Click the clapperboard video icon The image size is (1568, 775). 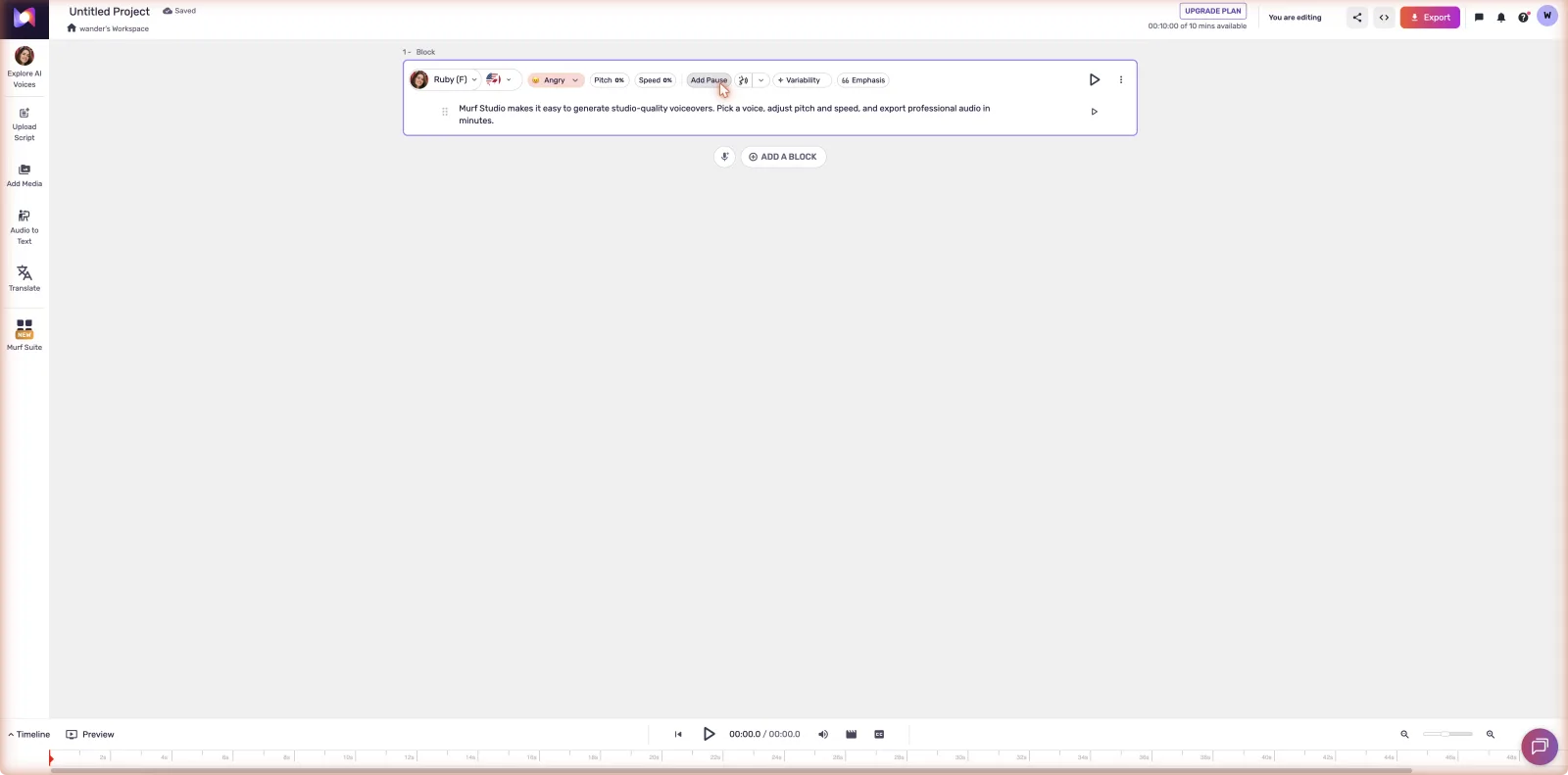tap(852, 735)
